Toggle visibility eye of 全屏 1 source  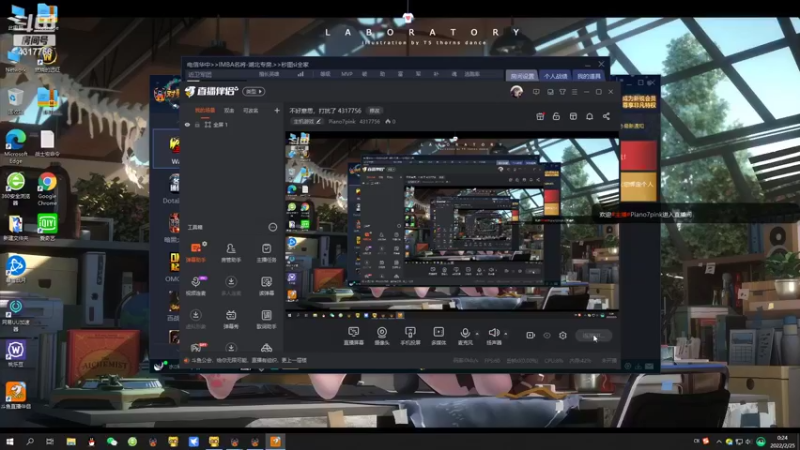pyautogui.click(x=187, y=124)
